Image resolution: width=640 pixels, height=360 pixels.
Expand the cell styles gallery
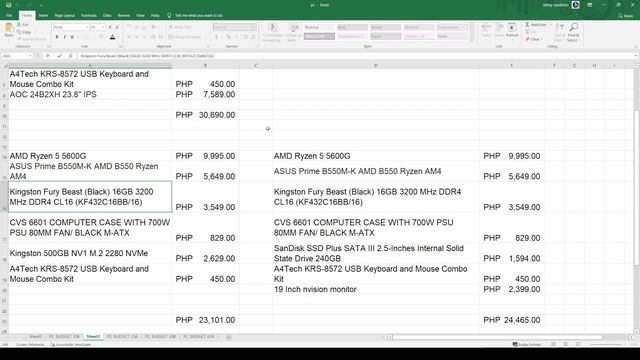[471, 39]
